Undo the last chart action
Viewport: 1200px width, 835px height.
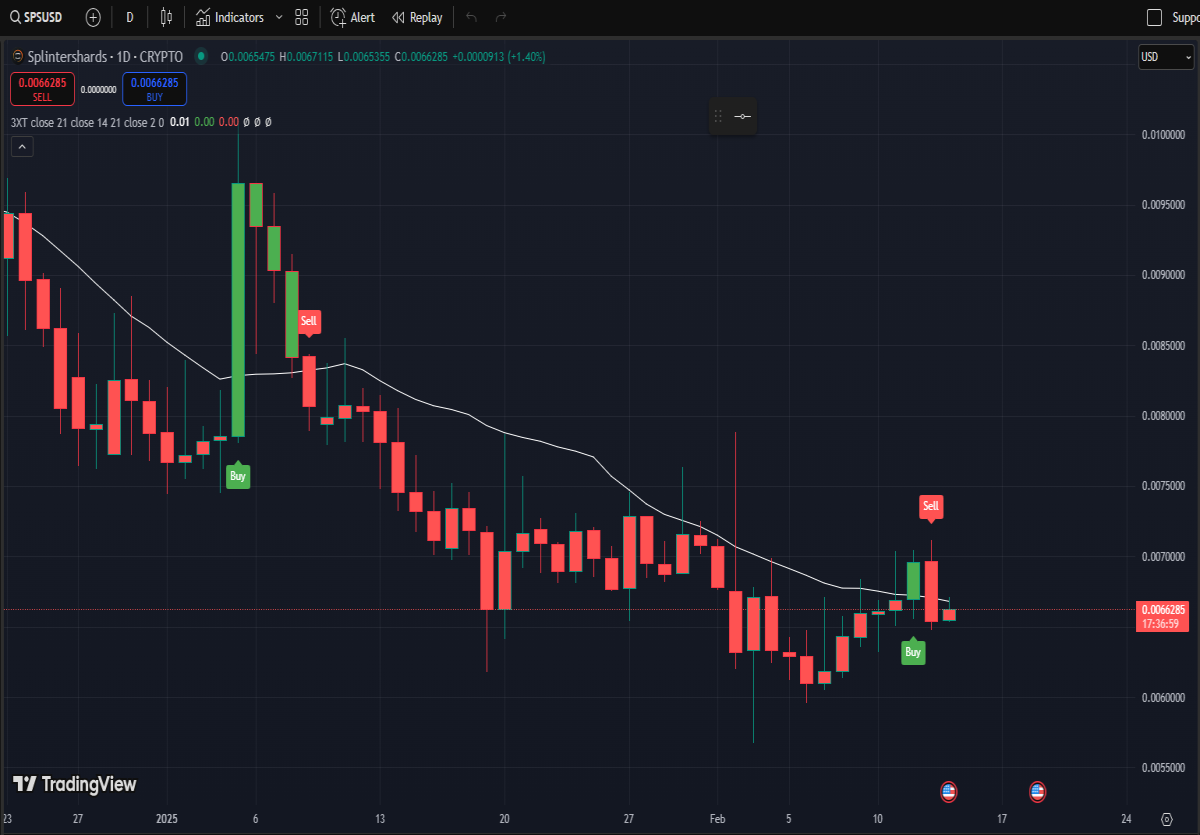point(472,17)
